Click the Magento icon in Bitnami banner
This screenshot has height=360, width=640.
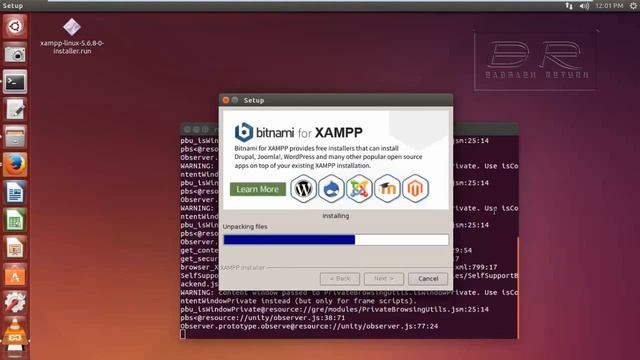point(416,189)
